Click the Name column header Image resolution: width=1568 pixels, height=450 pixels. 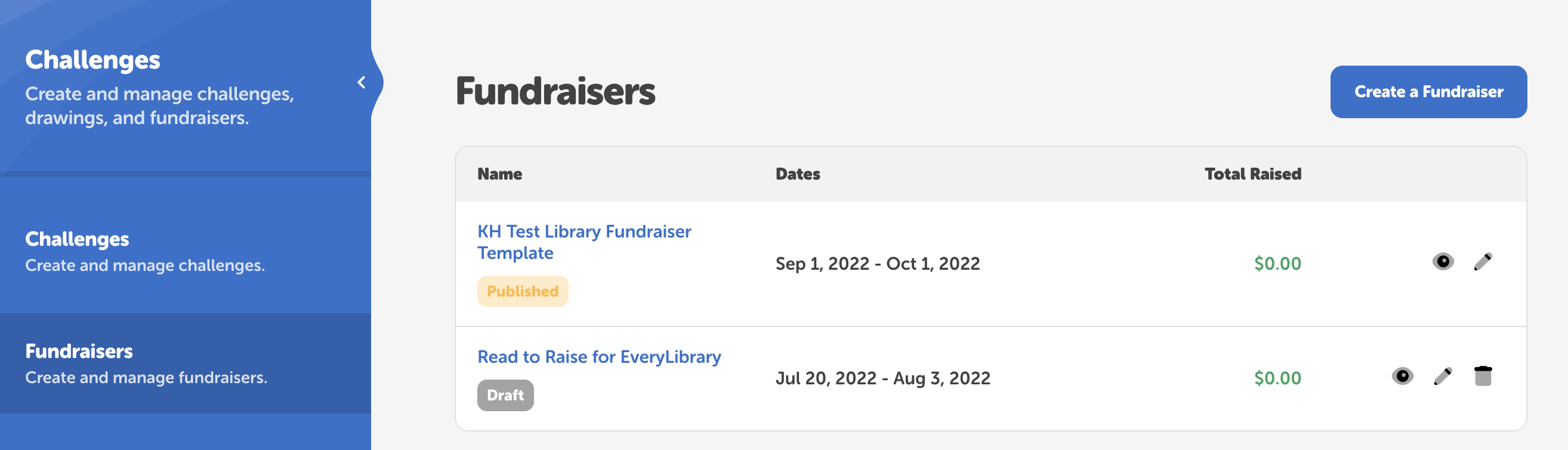(x=499, y=174)
